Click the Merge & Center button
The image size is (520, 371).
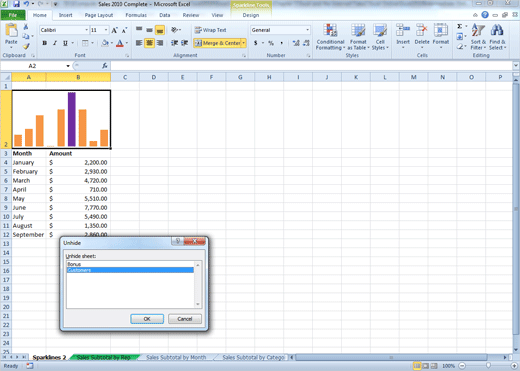[x=217, y=43]
